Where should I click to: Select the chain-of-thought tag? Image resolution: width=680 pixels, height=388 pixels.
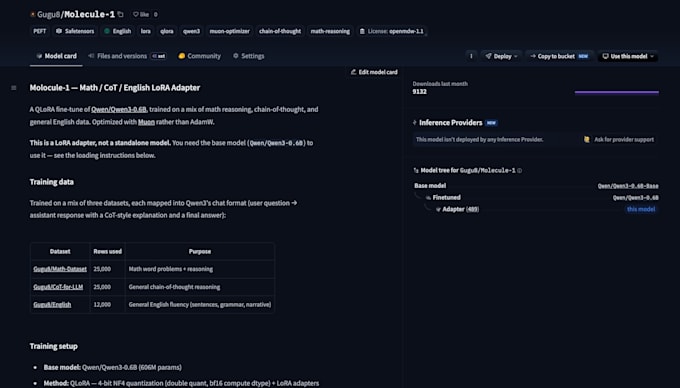click(x=280, y=31)
